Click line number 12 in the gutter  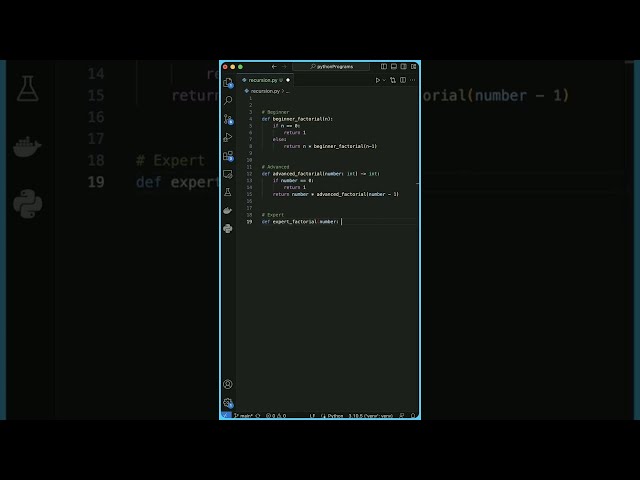click(249, 174)
